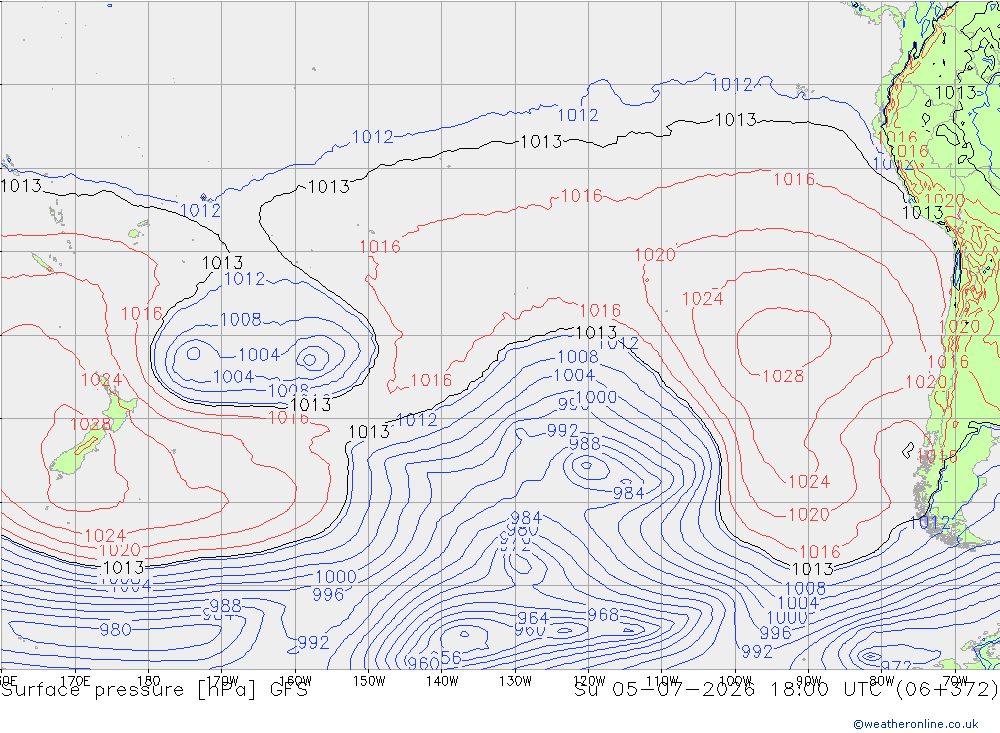Select the 140W longitude label

[442, 681]
